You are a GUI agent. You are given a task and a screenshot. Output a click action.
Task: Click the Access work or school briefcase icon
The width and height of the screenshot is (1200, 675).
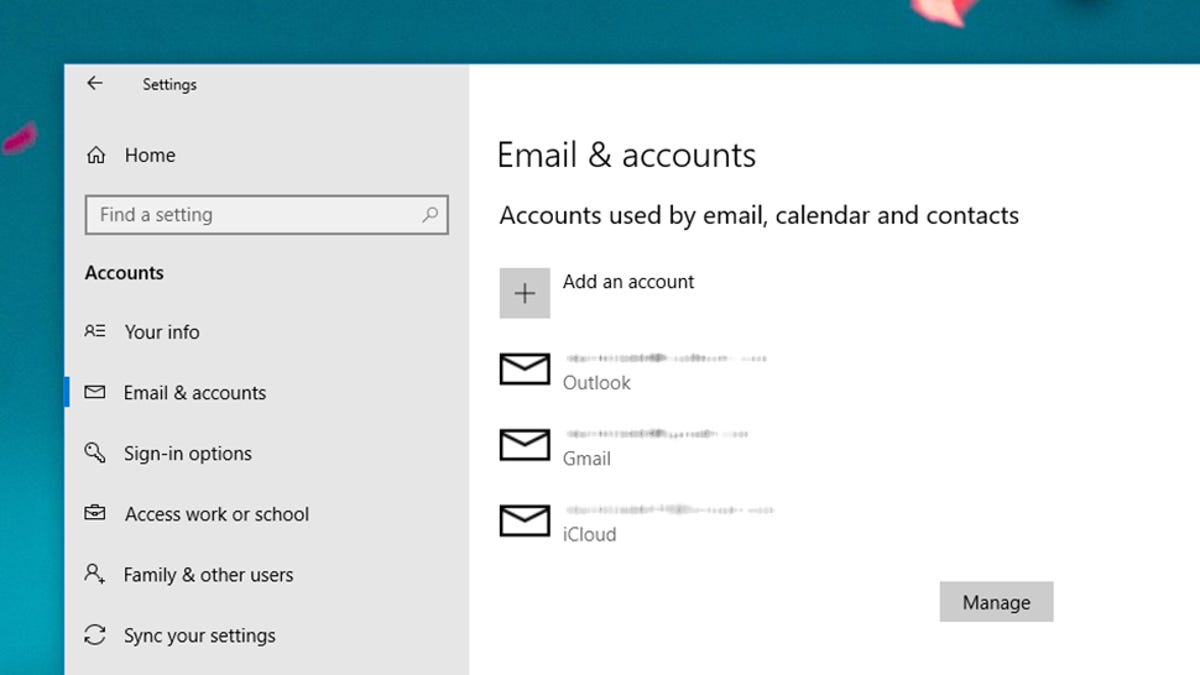(95, 514)
